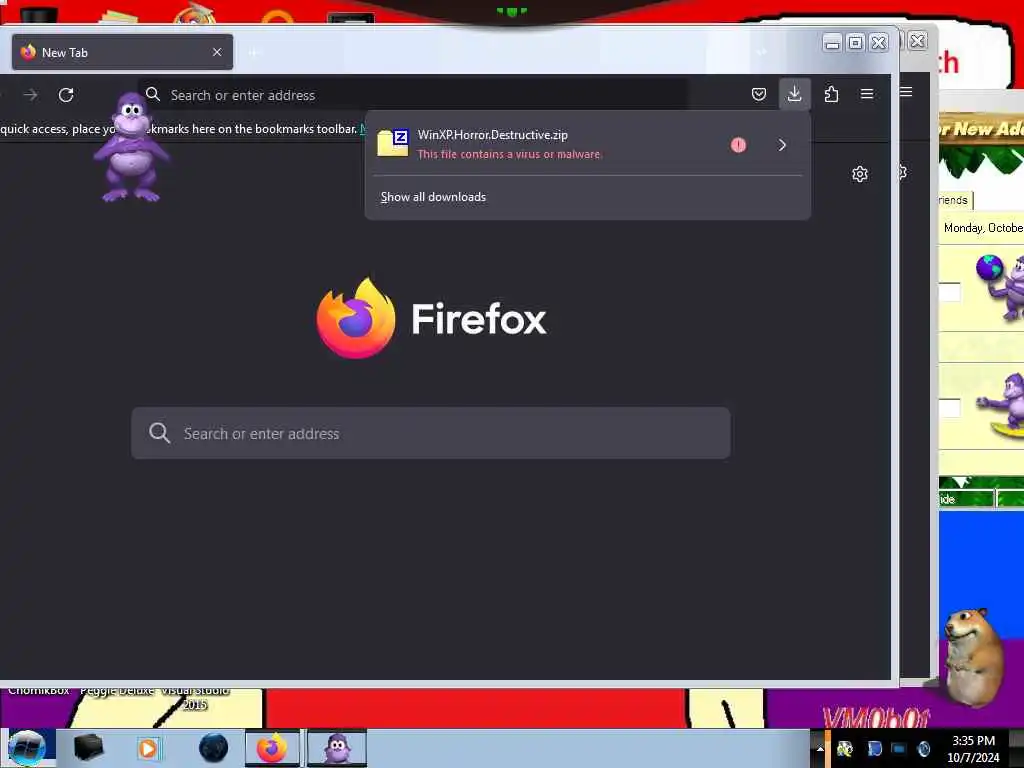The image size is (1024, 768).
Task: Click the red malware warning icon
Action: [738, 145]
